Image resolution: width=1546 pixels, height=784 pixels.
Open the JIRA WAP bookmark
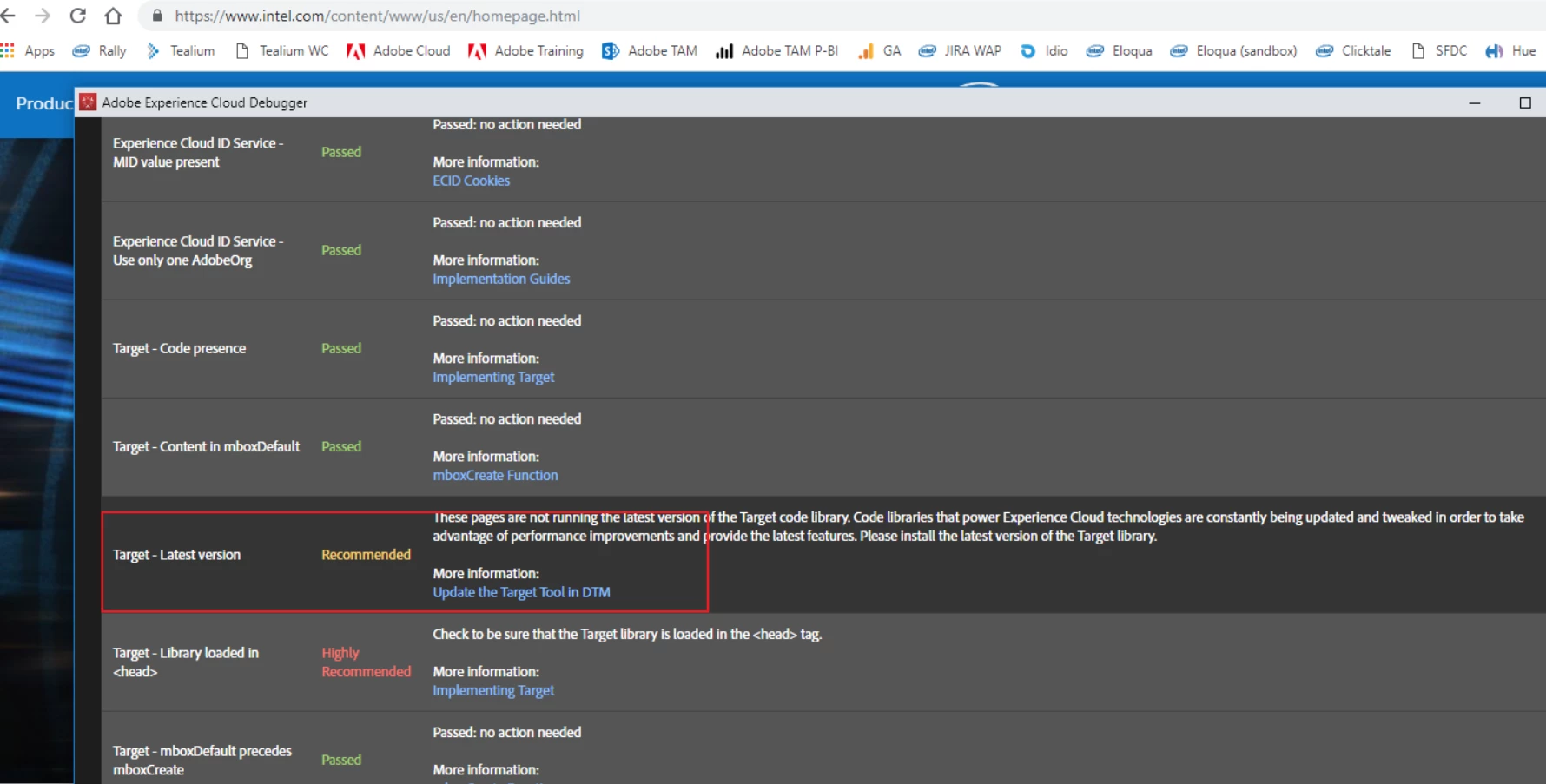(x=960, y=51)
